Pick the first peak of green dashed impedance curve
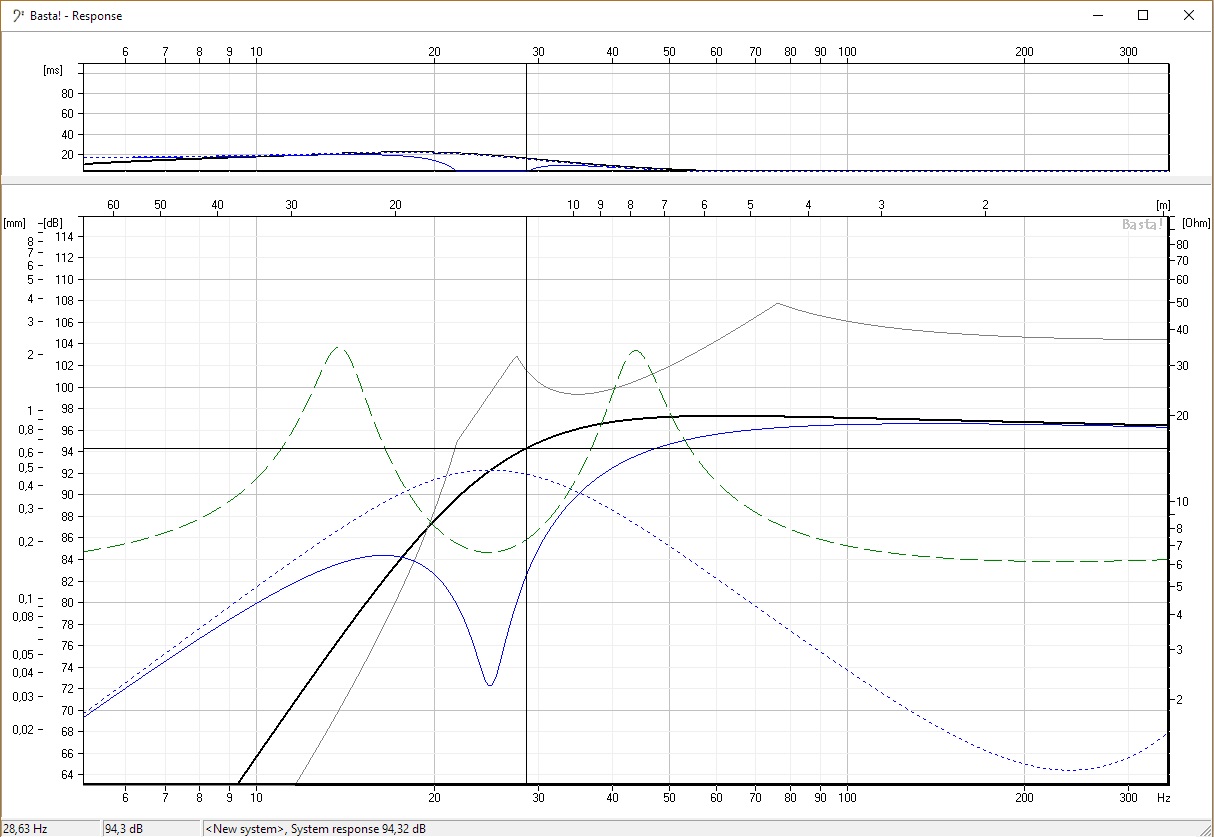Viewport: 1214px width, 837px height. pyautogui.click(x=338, y=348)
